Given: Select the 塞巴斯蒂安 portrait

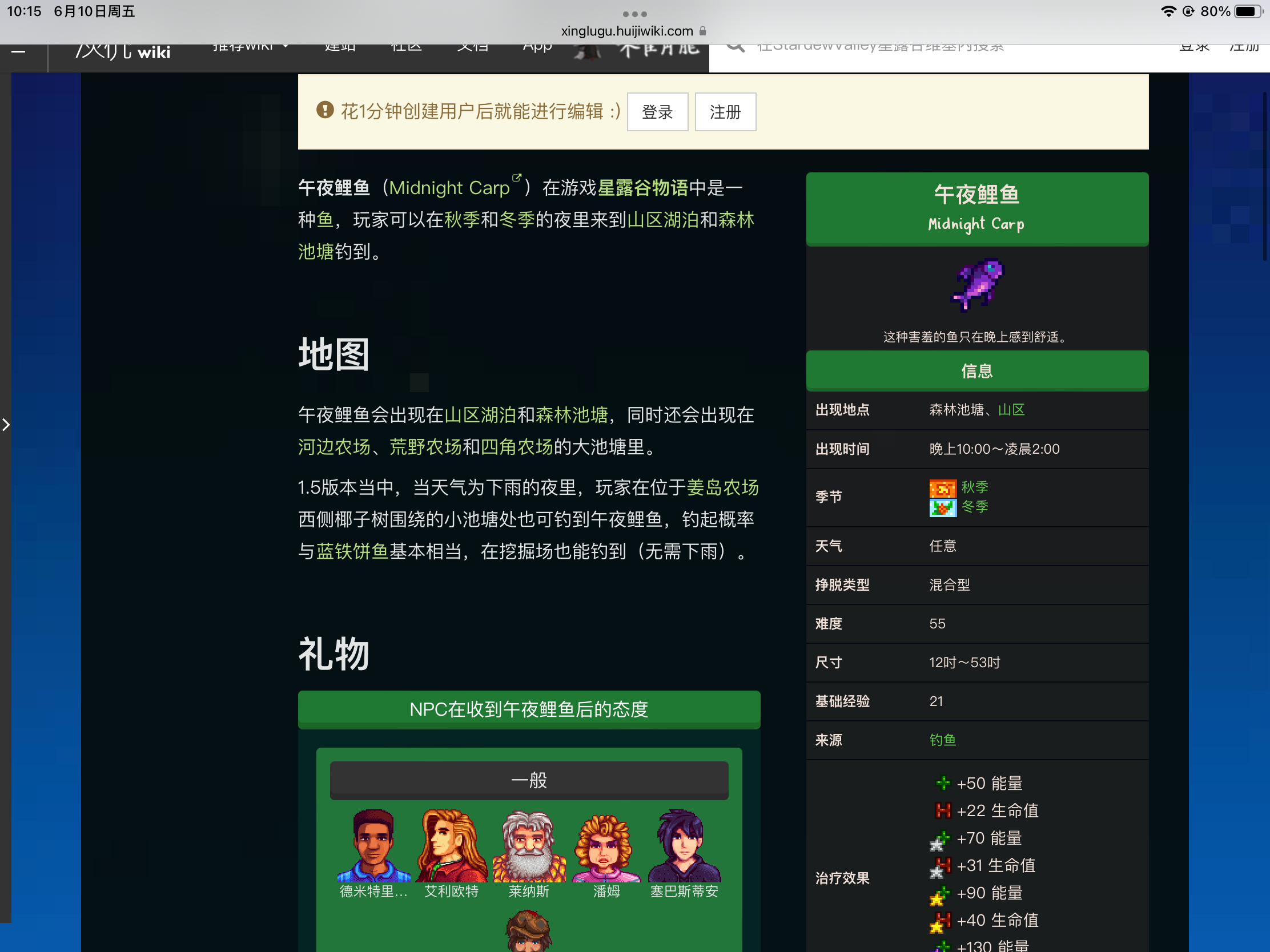Looking at the screenshot, I should (x=684, y=846).
